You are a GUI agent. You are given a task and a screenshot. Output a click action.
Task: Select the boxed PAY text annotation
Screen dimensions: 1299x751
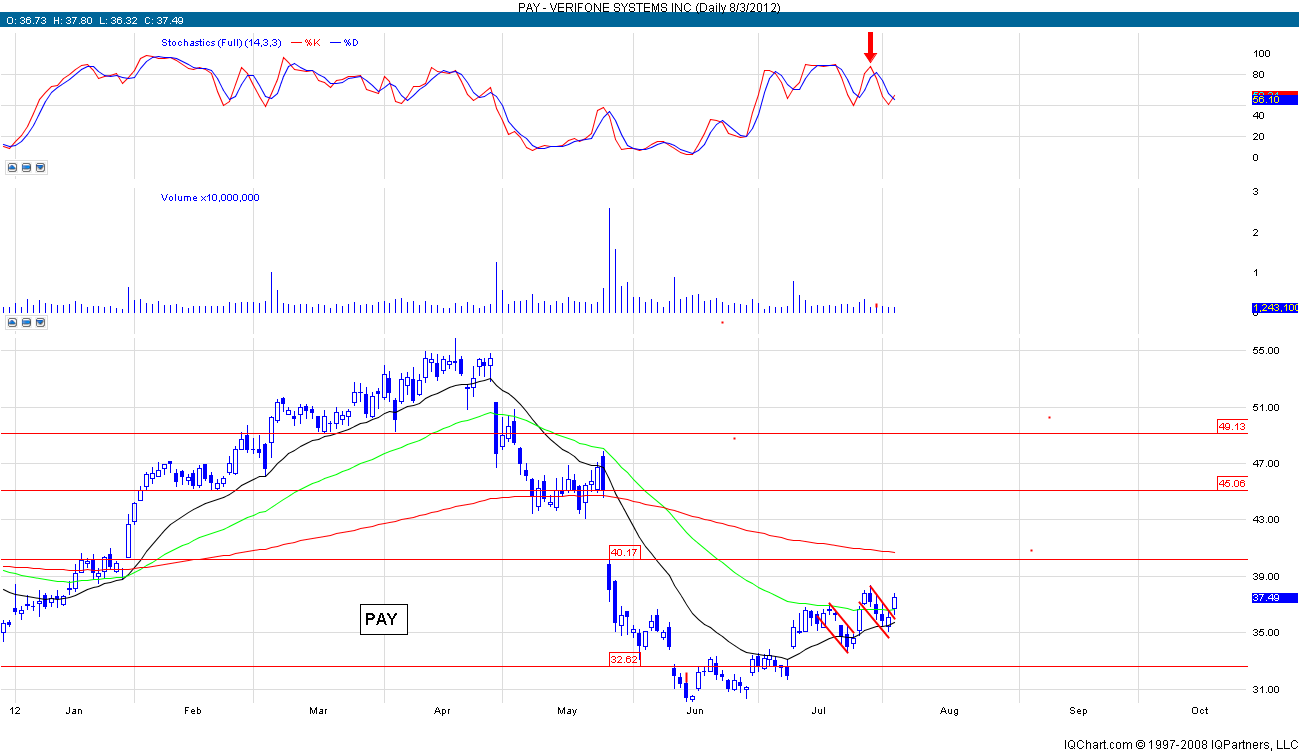[x=381, y=619]
